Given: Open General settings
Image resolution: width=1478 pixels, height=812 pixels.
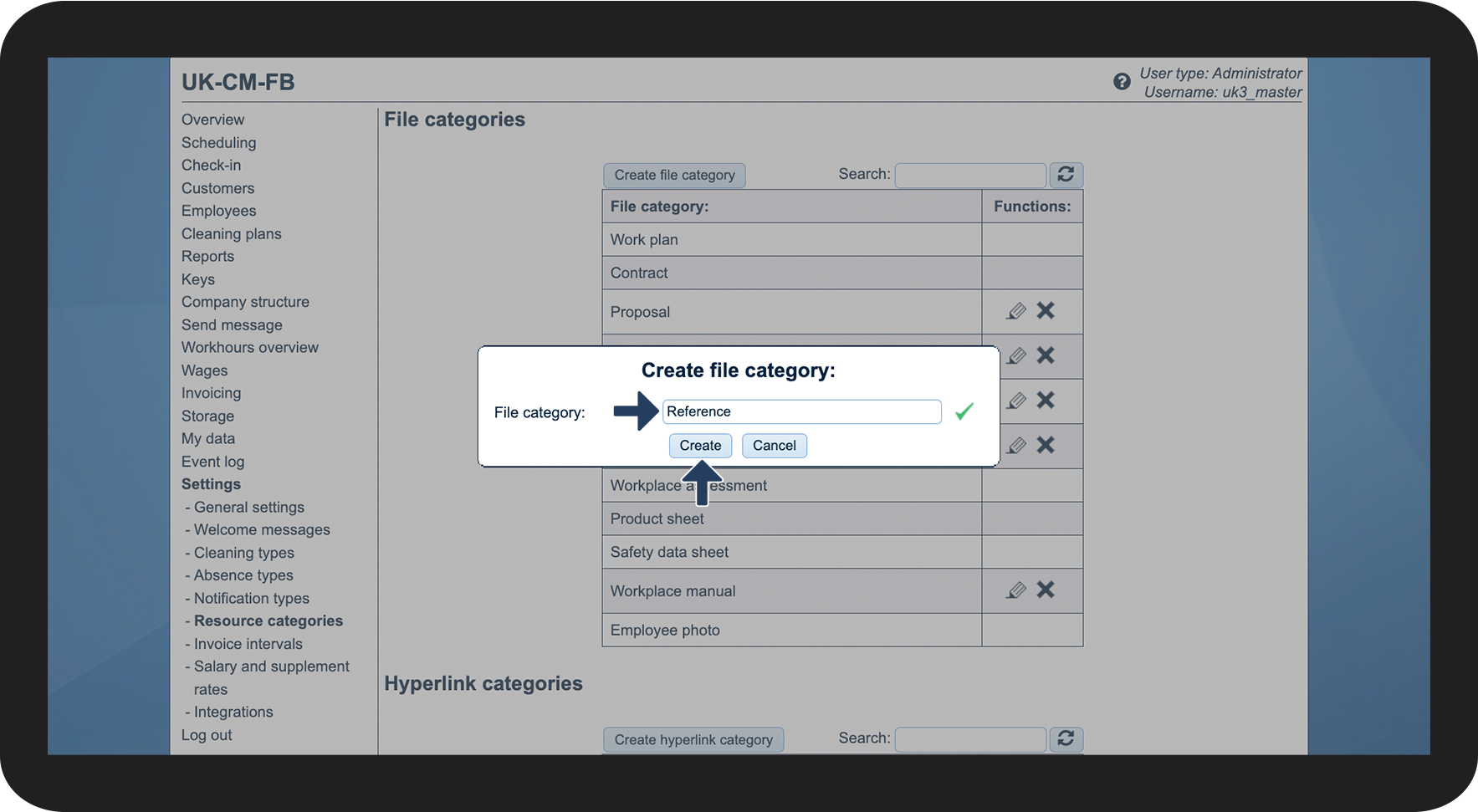Looking at the screenshot, I should click(248, 507).
